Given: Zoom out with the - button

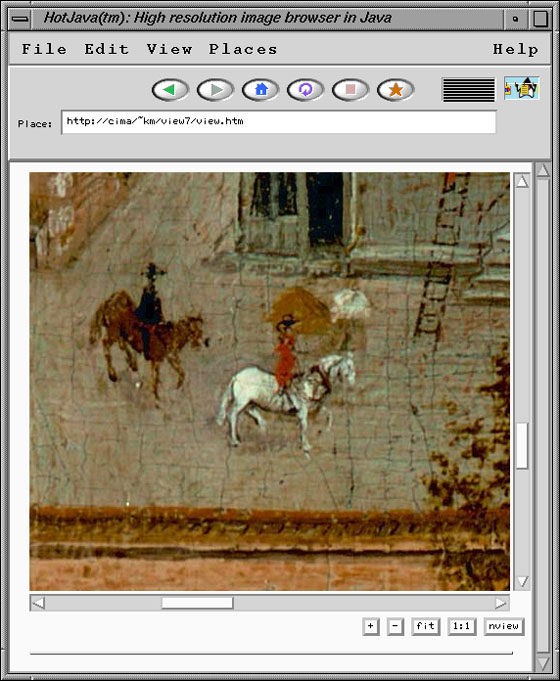Looking at the screenshot, I should pyautogui.click(x=395, y=626).
